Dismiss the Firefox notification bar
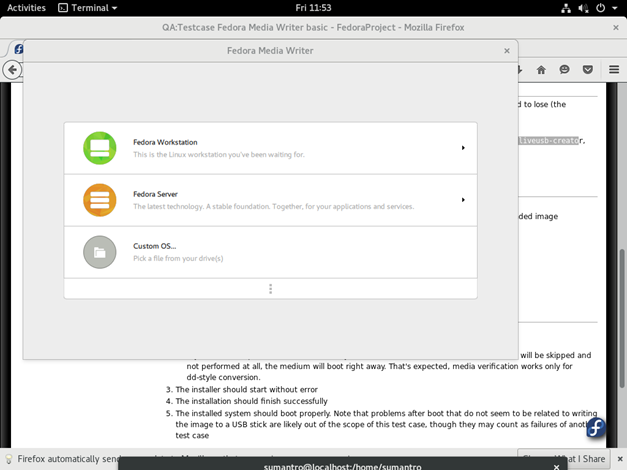The height and width of the screenshot is (470, 627). coord(620,459)
